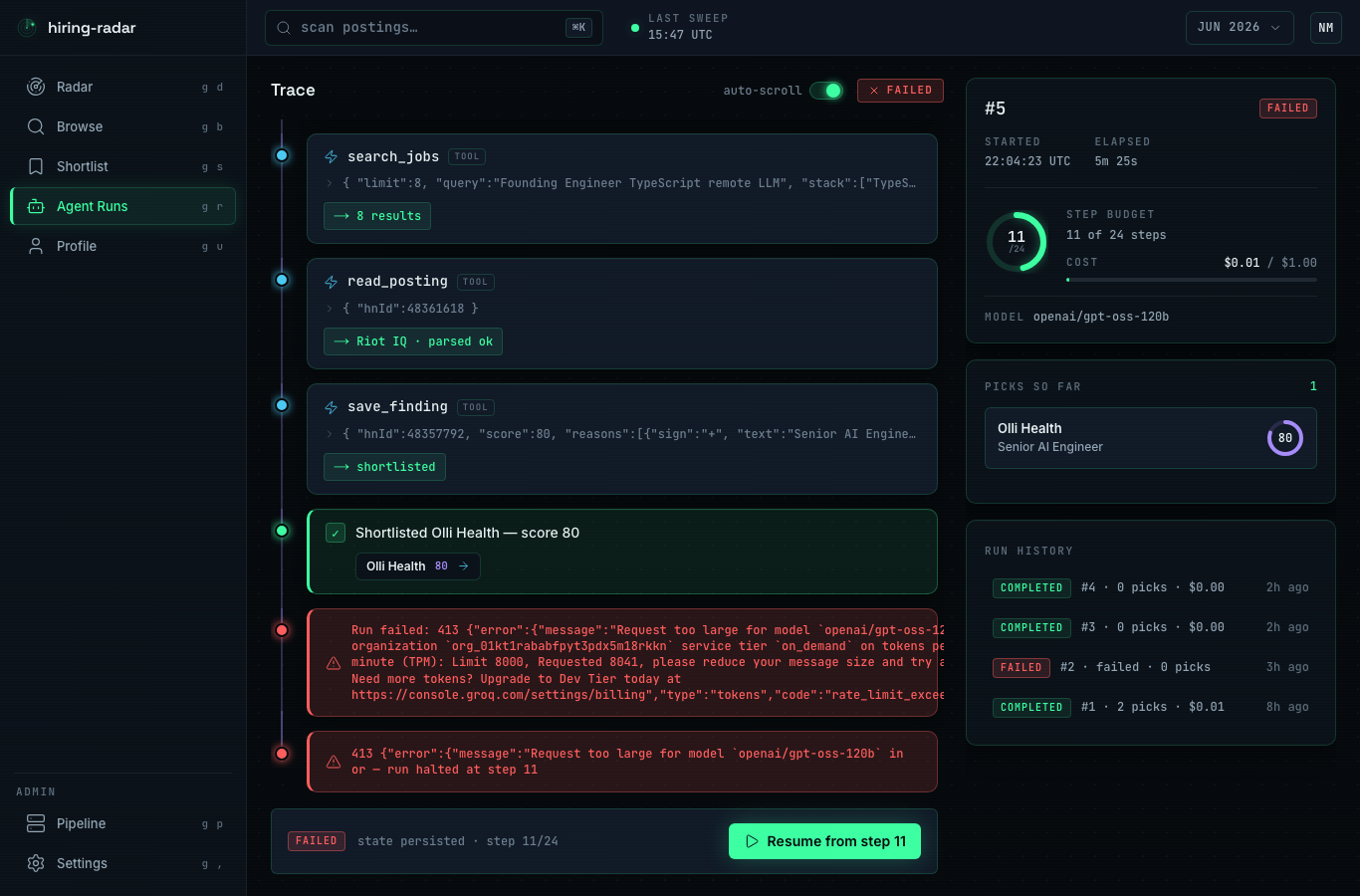Click the warning triangle in 'run halted' card
Image resolution: width=1360 pixels, height=896 pixels.
coord(334,762)
